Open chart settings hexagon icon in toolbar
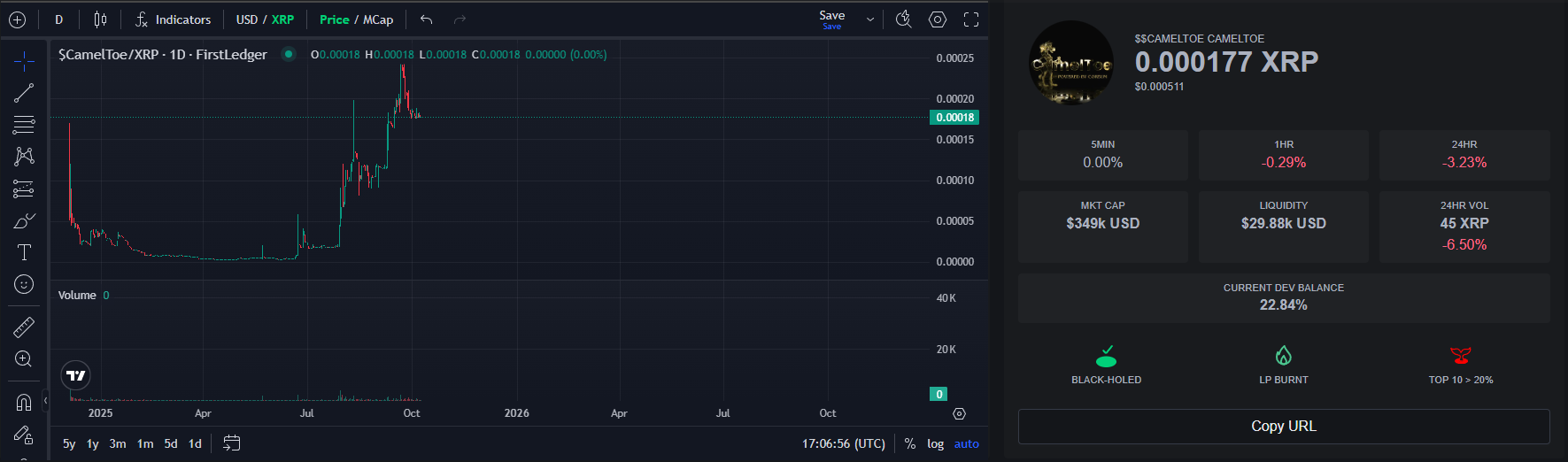 (x=938, y=19)
